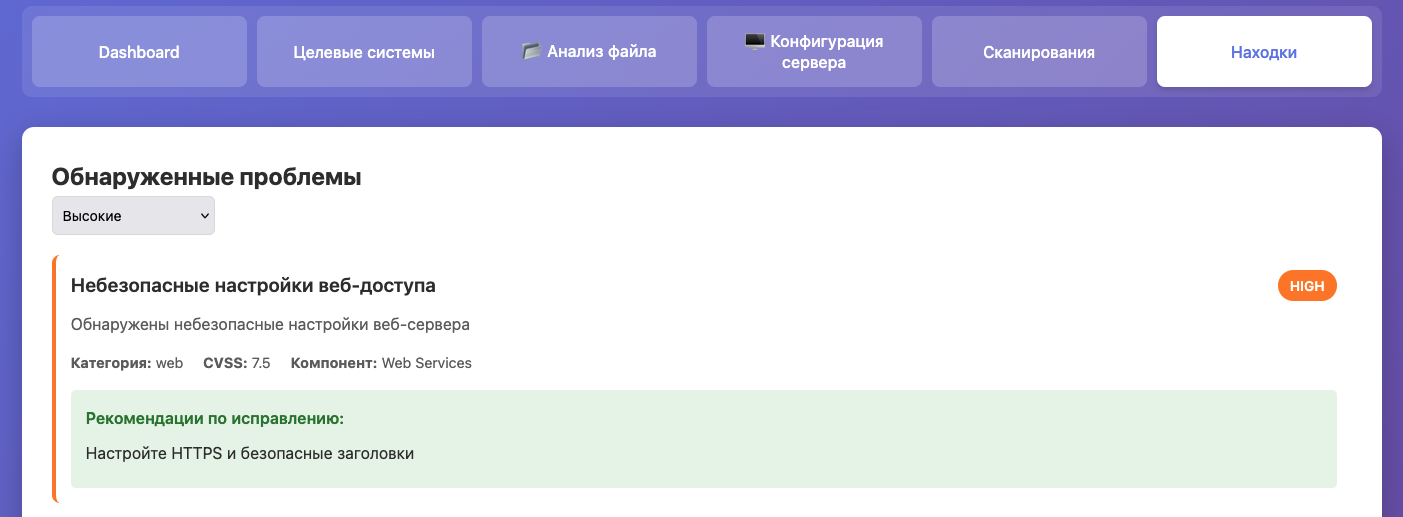
Task: Click the description about небезопасные настройки веб-сервера
Action: point(270,324)
